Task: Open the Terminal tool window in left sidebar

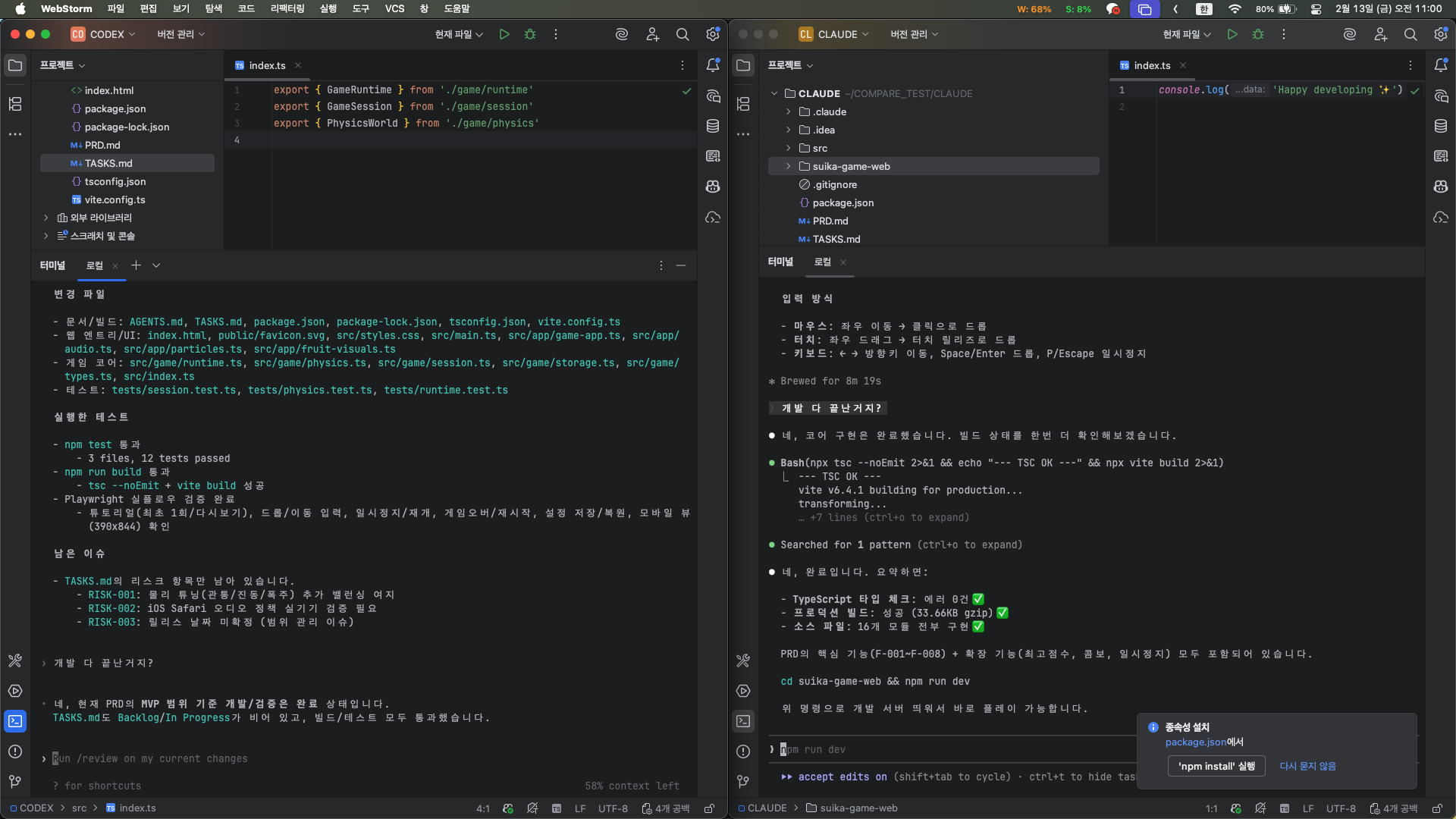Action: point(15,721)
